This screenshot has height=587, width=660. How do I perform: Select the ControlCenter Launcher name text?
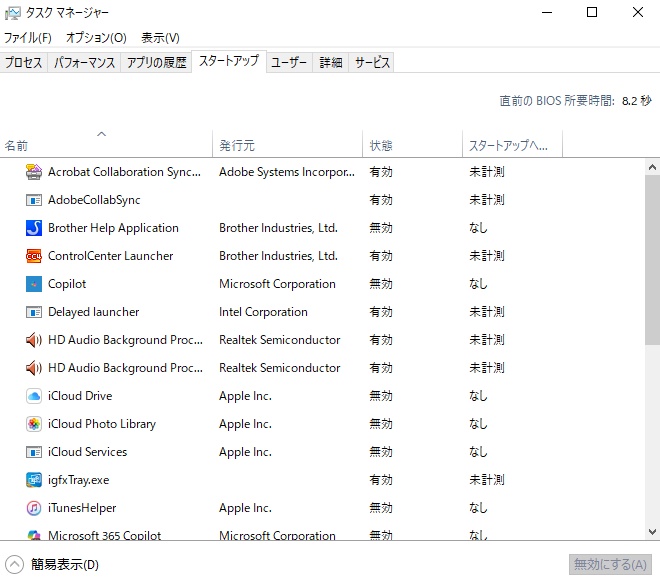click(x=110, y=256)
